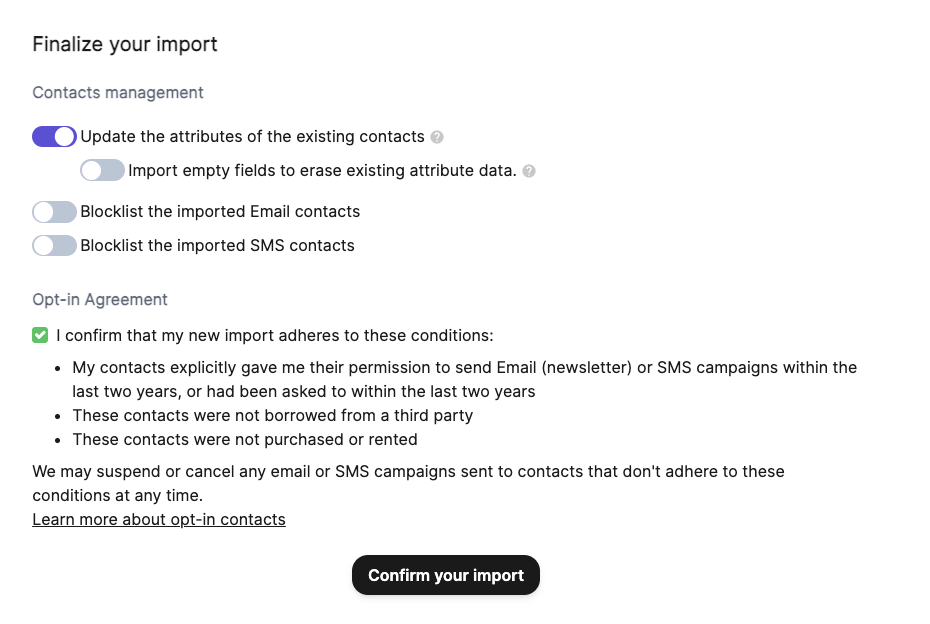Turn on Blocklist imported SMS contacts switch
Screen dimensions: 930x624
(54, 246)
